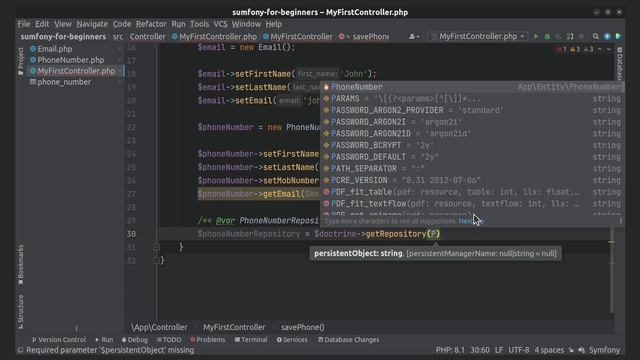The image size is (640, 360).
Task: Open Database Changes tool window
Action: click(x=349, y=340)
